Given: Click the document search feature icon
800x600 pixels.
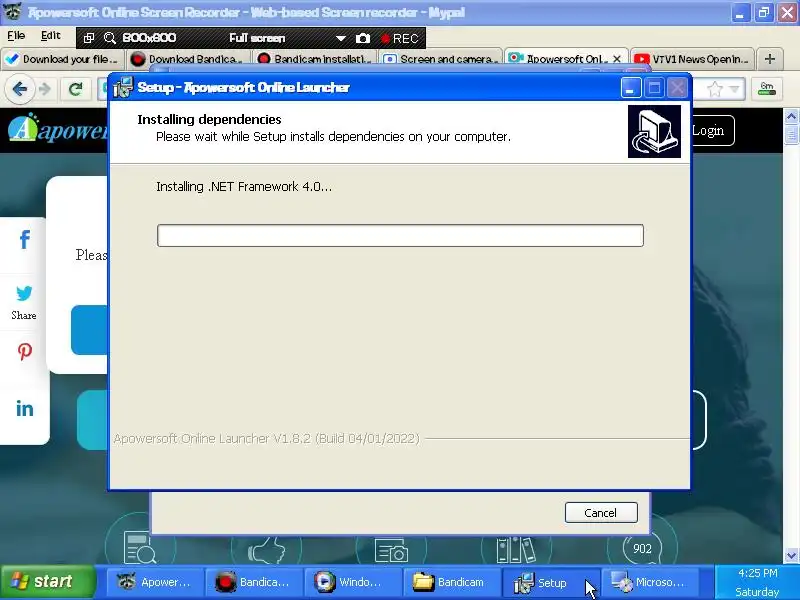Looking at the screenshot, I should (x=140, y=547).
